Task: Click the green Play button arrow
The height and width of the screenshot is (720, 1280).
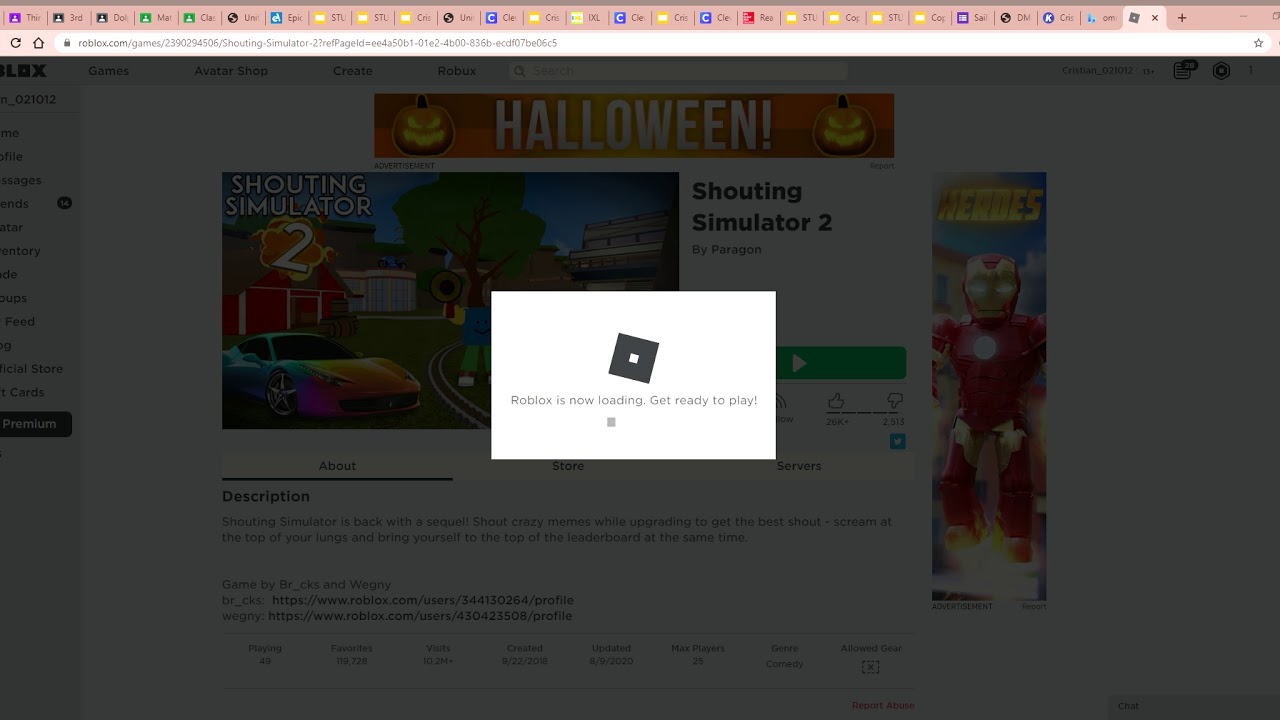Action: click(x=799, y=363)
